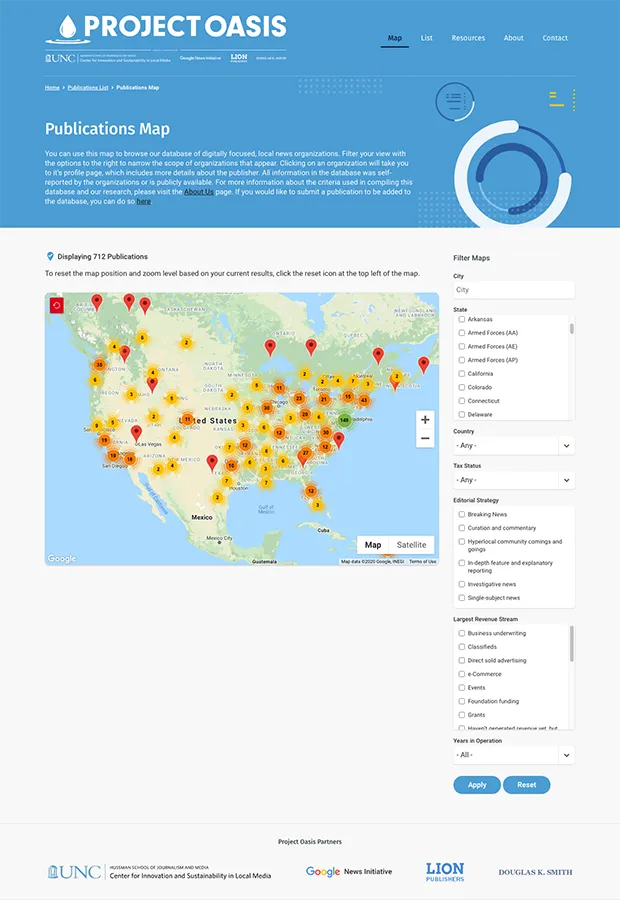
Task: Open the 43 cluster marker in the Northeast
Action: coord(364,400)
